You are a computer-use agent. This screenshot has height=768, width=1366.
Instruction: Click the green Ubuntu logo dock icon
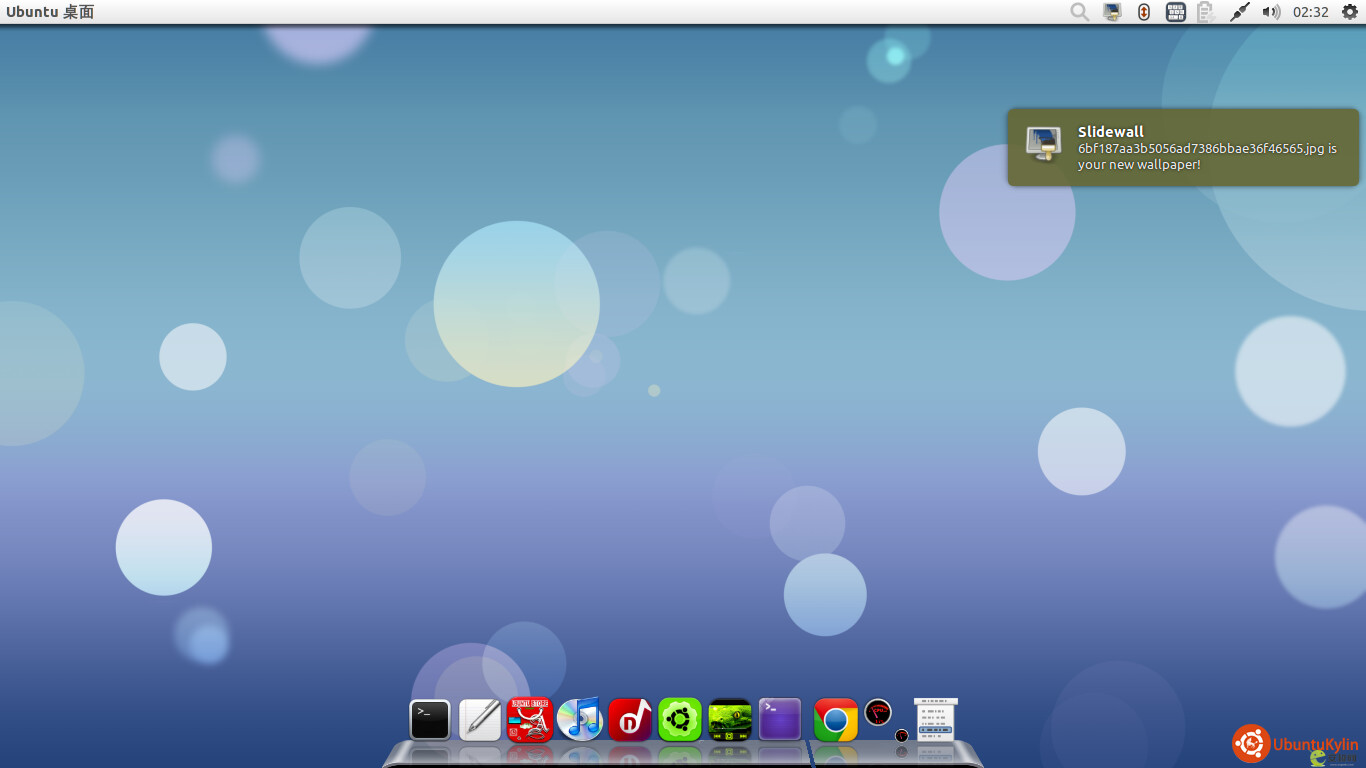(680, 719)
